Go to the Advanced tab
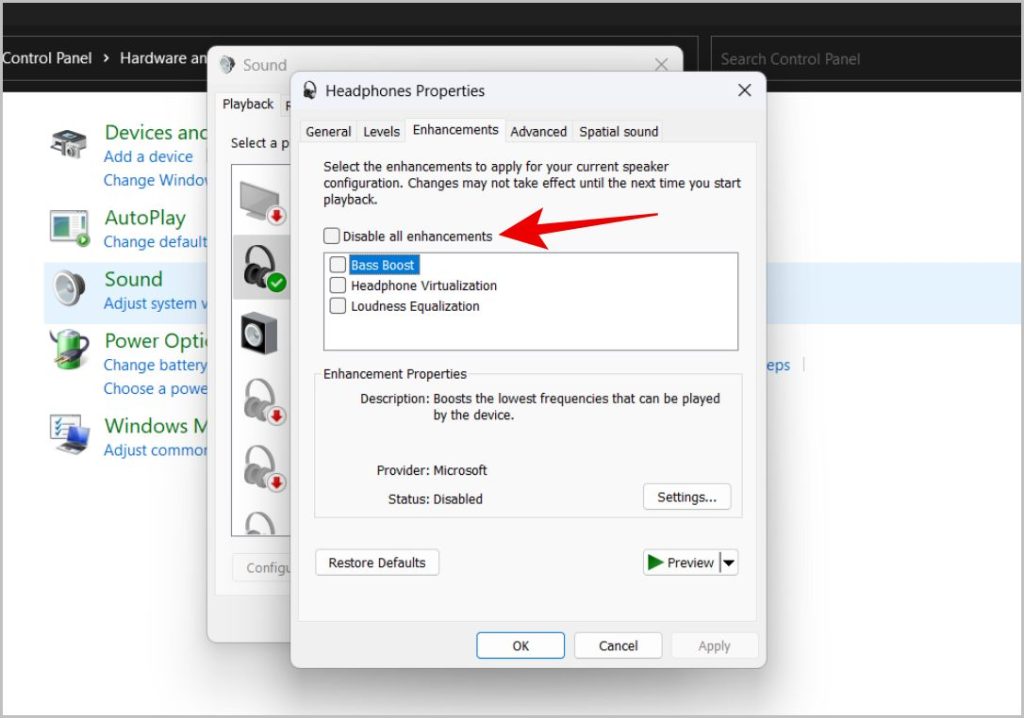The height and width of the screenshot is (718, 1024). tap(538, 131)
